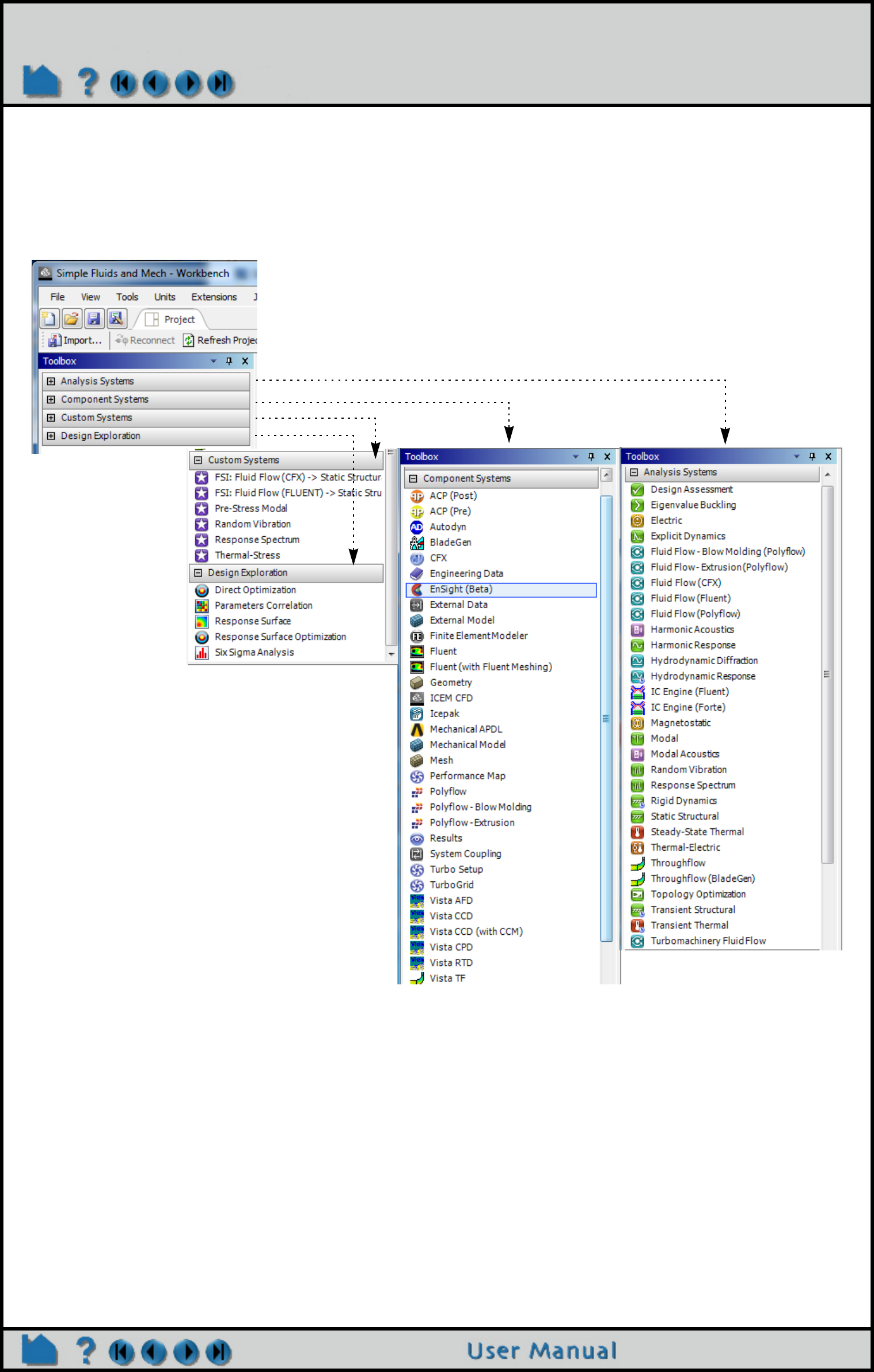874x1372 pixels.
Task: Click the Parameters Correlation icon
Action: tap(202, 606)
